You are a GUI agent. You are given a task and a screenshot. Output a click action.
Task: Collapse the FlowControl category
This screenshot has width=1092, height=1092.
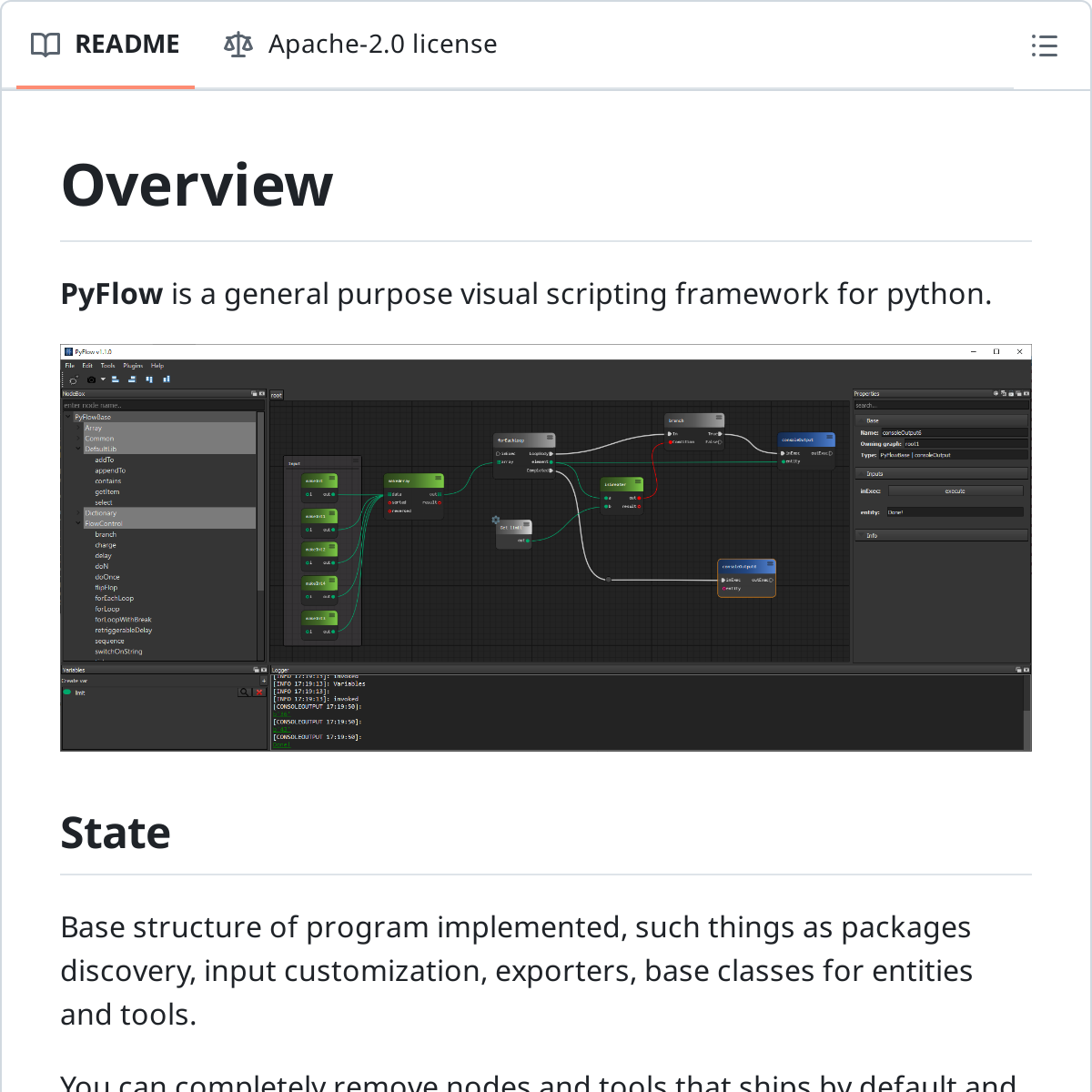(78, 524)
